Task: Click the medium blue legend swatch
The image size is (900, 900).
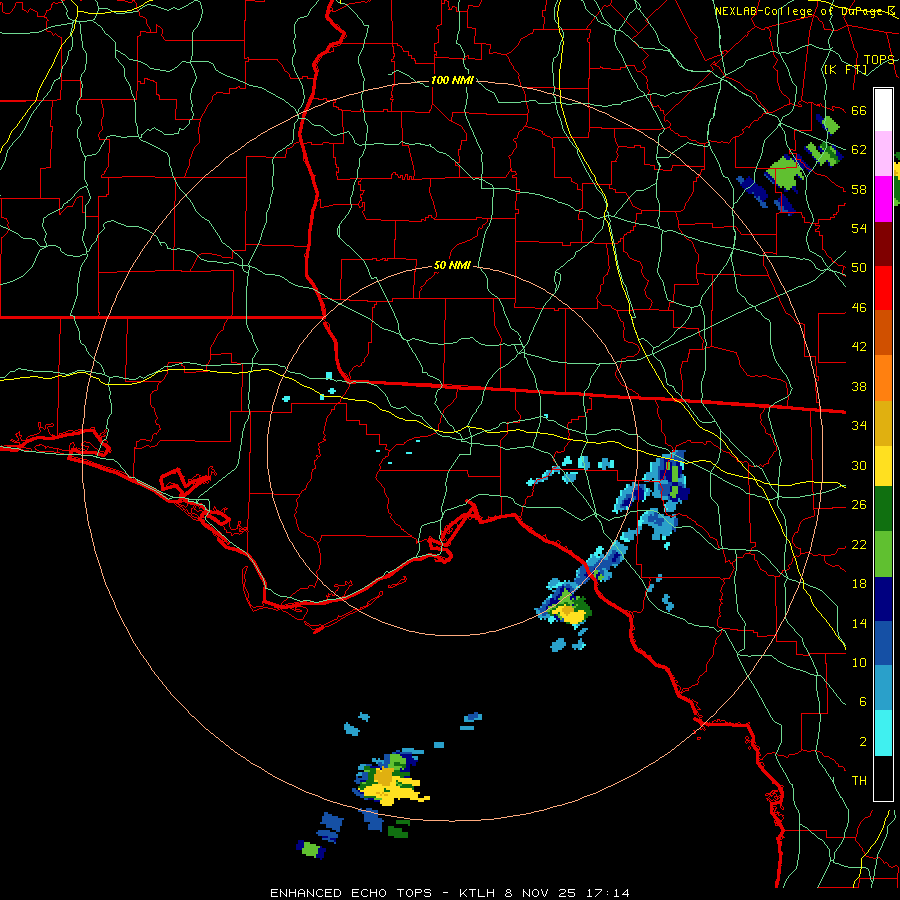Action: click(883, 643)
